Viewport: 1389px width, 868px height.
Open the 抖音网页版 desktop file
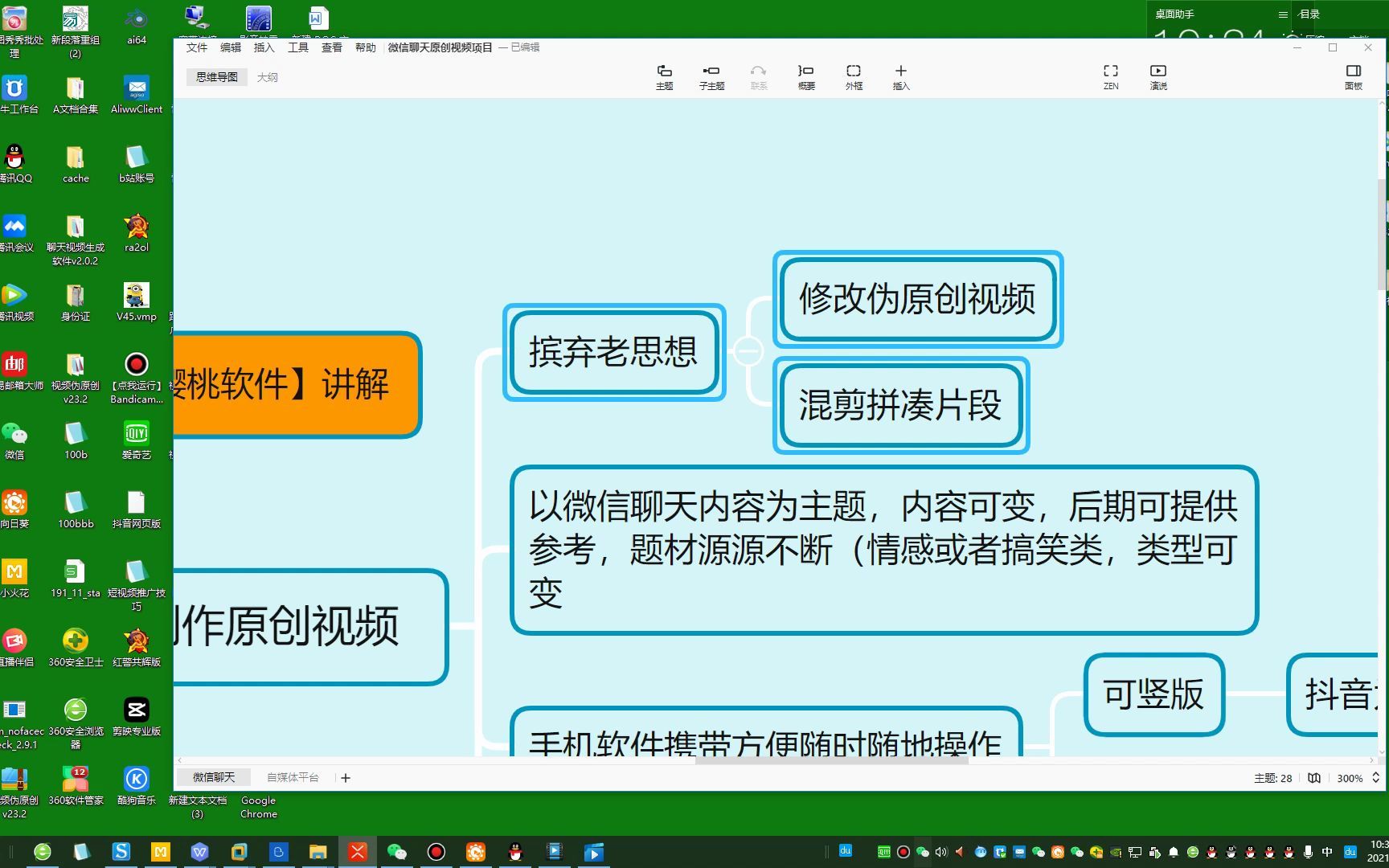[x=137, y=510]
